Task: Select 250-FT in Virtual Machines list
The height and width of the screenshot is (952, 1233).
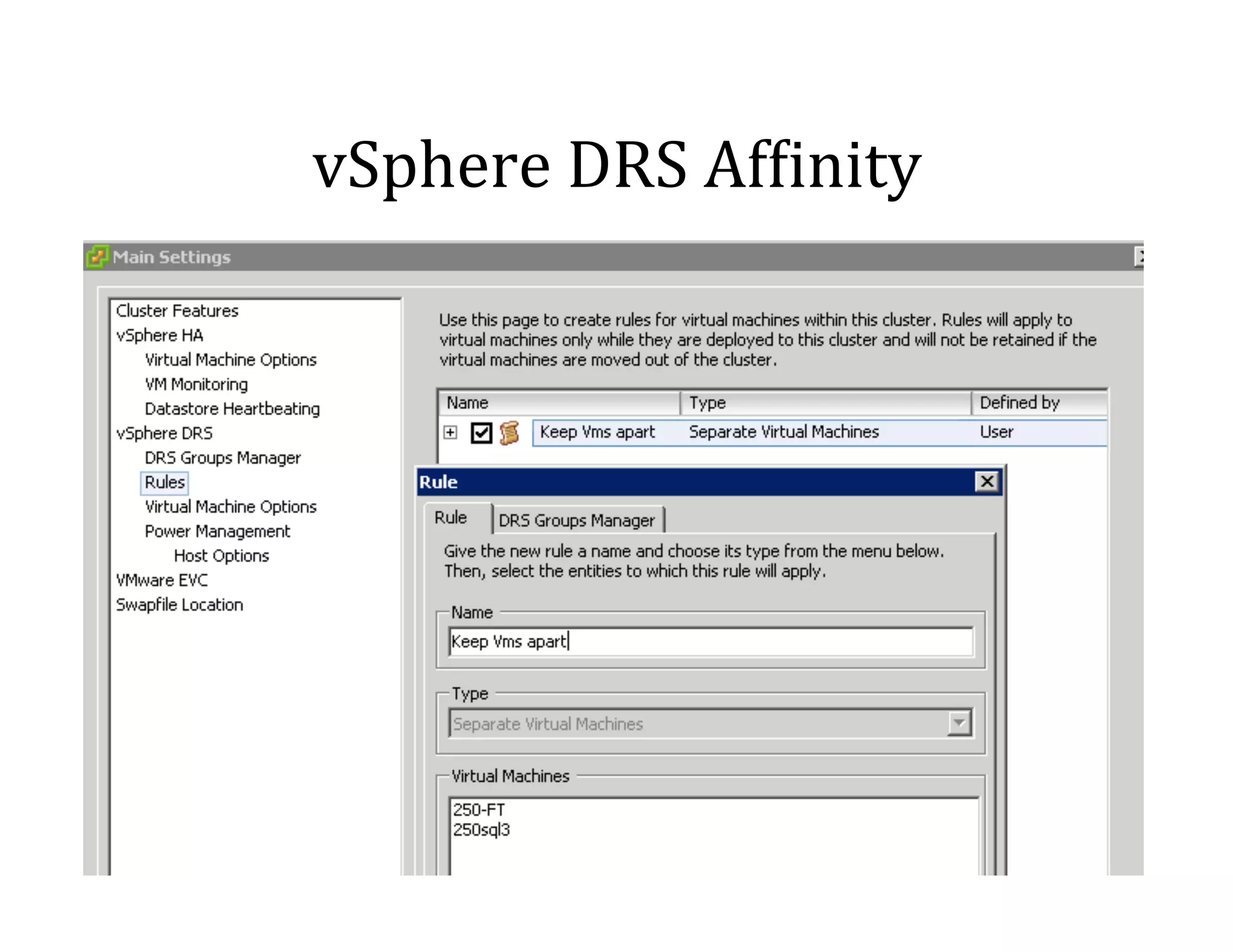Action: tap(479, 810)
